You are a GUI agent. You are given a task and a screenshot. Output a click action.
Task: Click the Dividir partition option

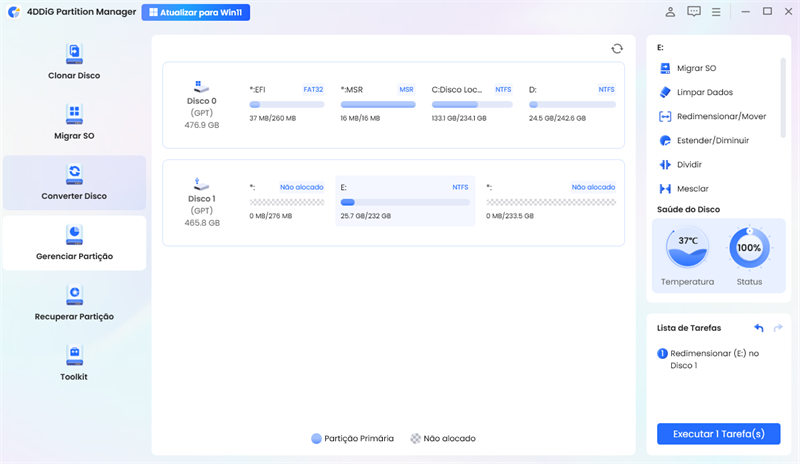tap(692, 164)
